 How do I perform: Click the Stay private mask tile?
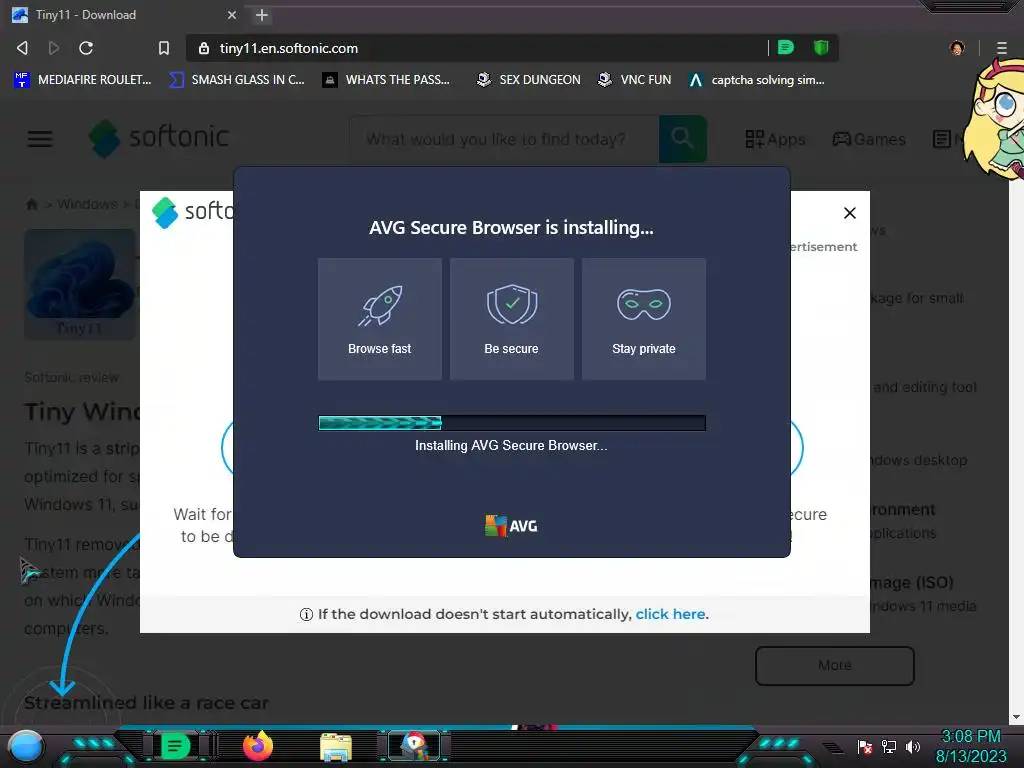(x=643, y=319)
